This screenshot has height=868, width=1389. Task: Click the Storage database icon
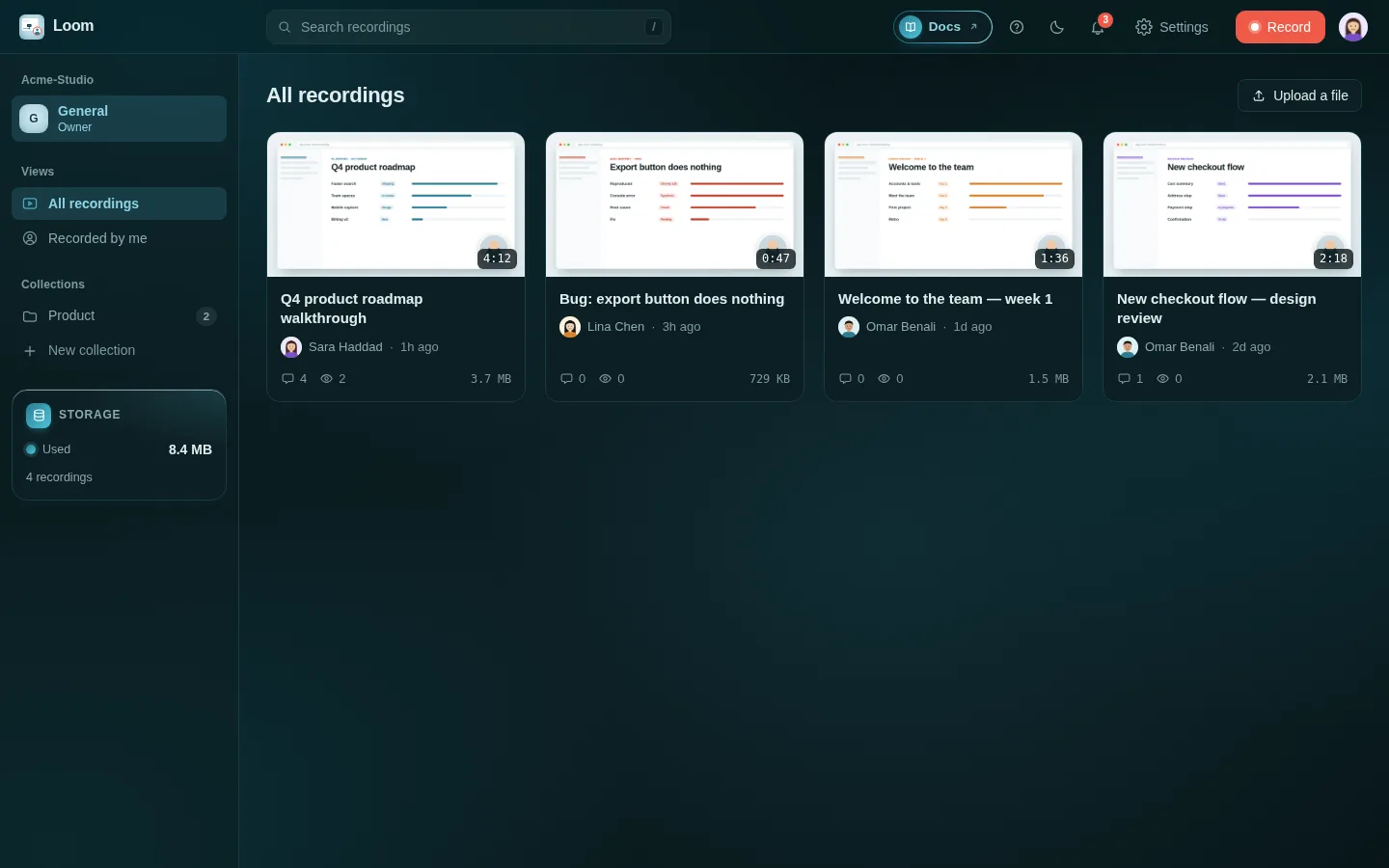(39, 416)
